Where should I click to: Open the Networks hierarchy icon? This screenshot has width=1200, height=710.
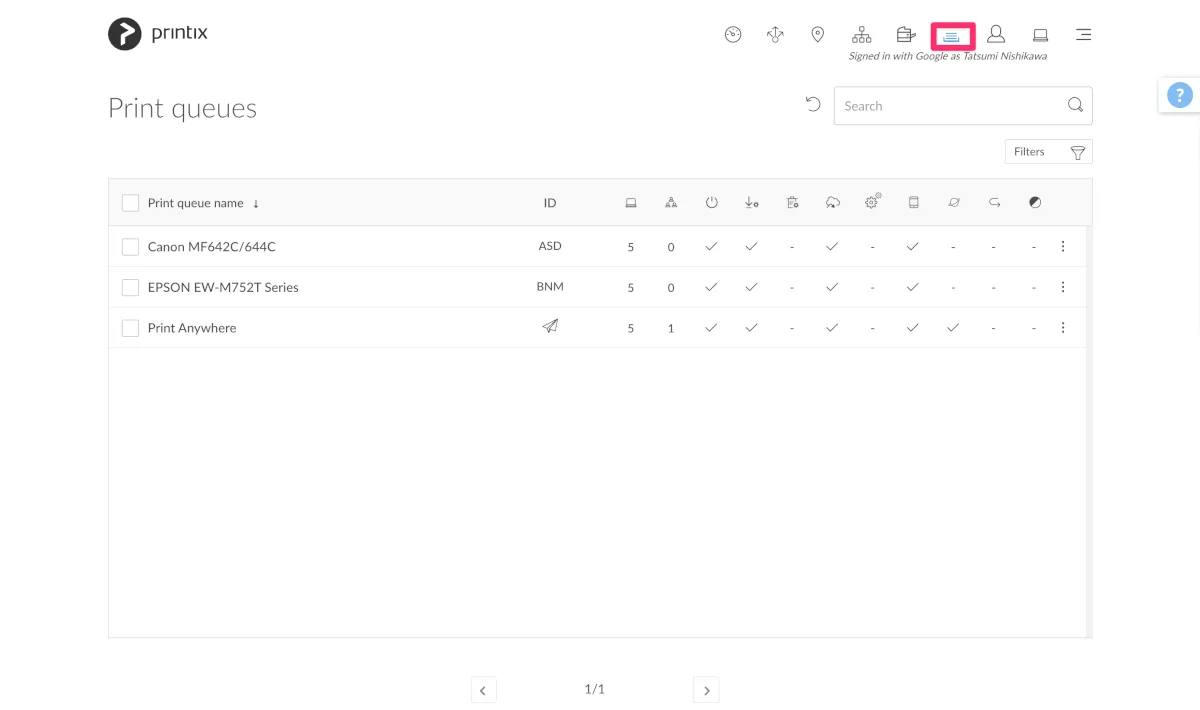pos(861,35)
